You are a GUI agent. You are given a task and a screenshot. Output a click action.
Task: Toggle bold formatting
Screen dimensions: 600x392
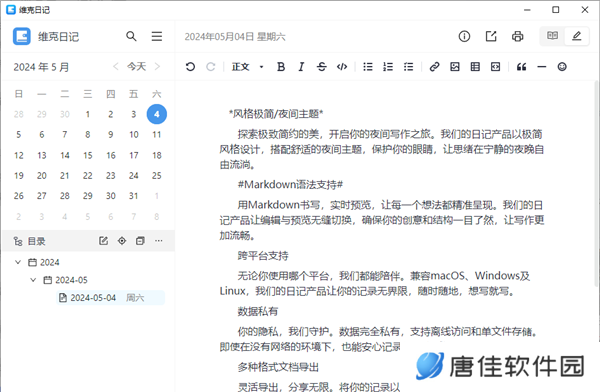click(x=281, y=67)
